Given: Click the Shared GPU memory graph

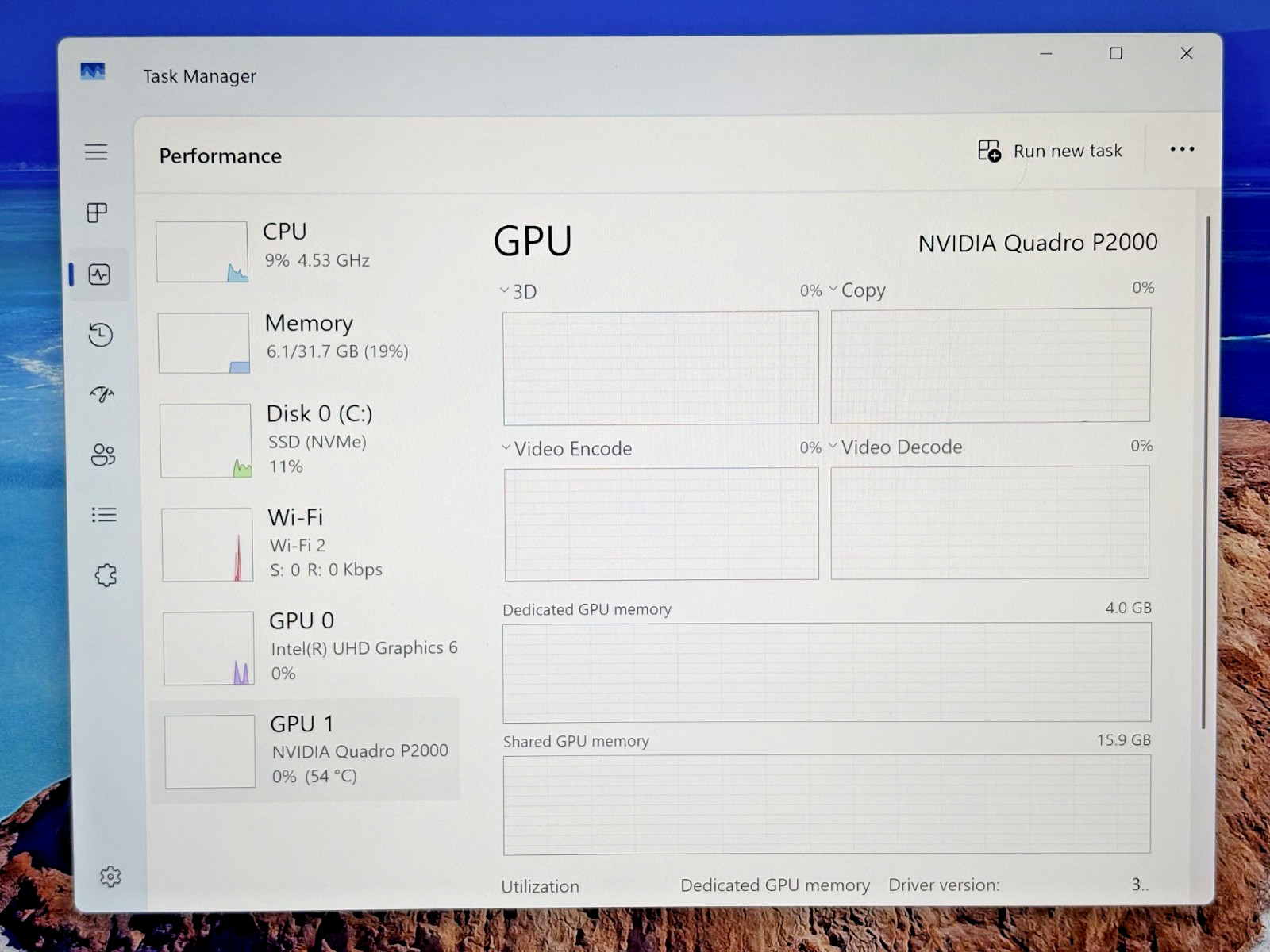Looking at the screenshot, I should (x=826, y=804).
